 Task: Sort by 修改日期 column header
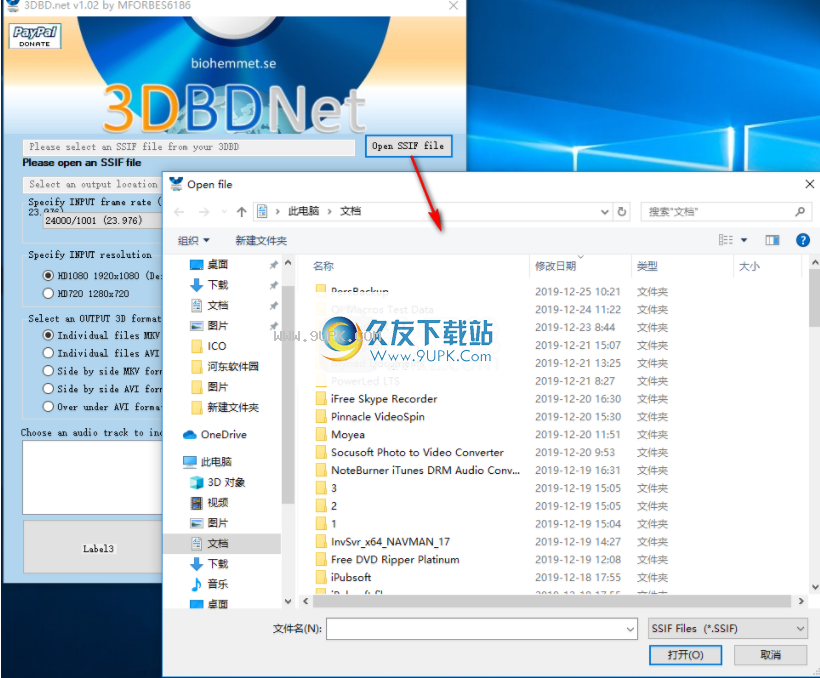(555, 266)
